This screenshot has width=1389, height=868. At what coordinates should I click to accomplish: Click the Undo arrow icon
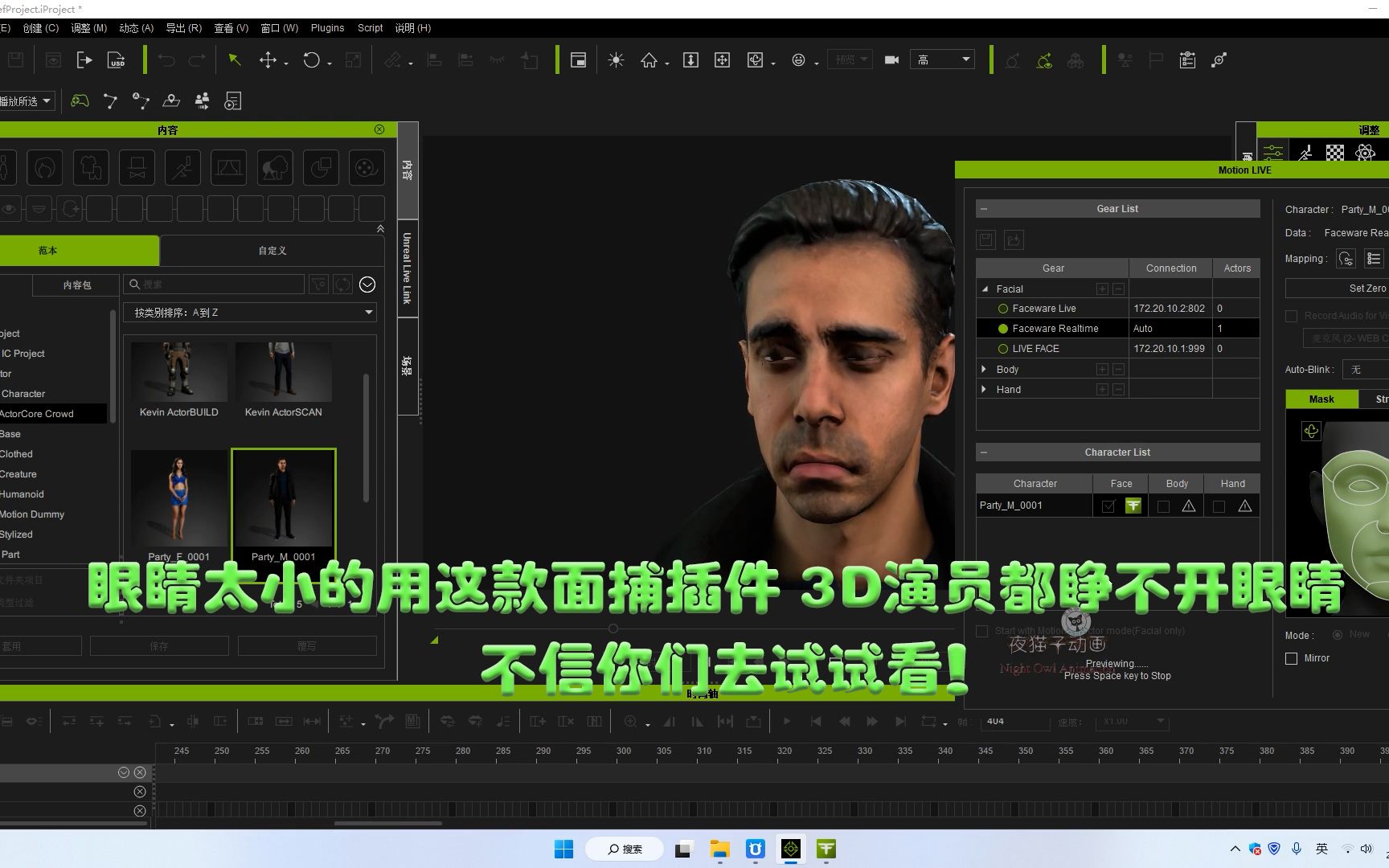click(166, 60)
